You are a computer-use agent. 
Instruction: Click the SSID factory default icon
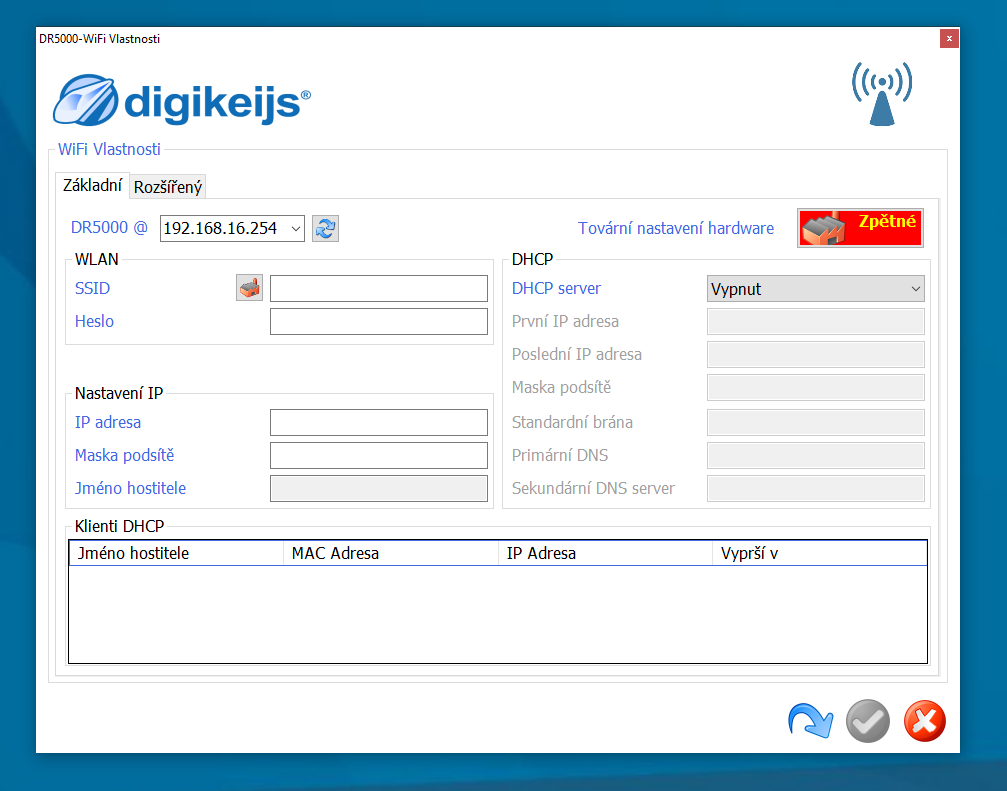point(249,288)
